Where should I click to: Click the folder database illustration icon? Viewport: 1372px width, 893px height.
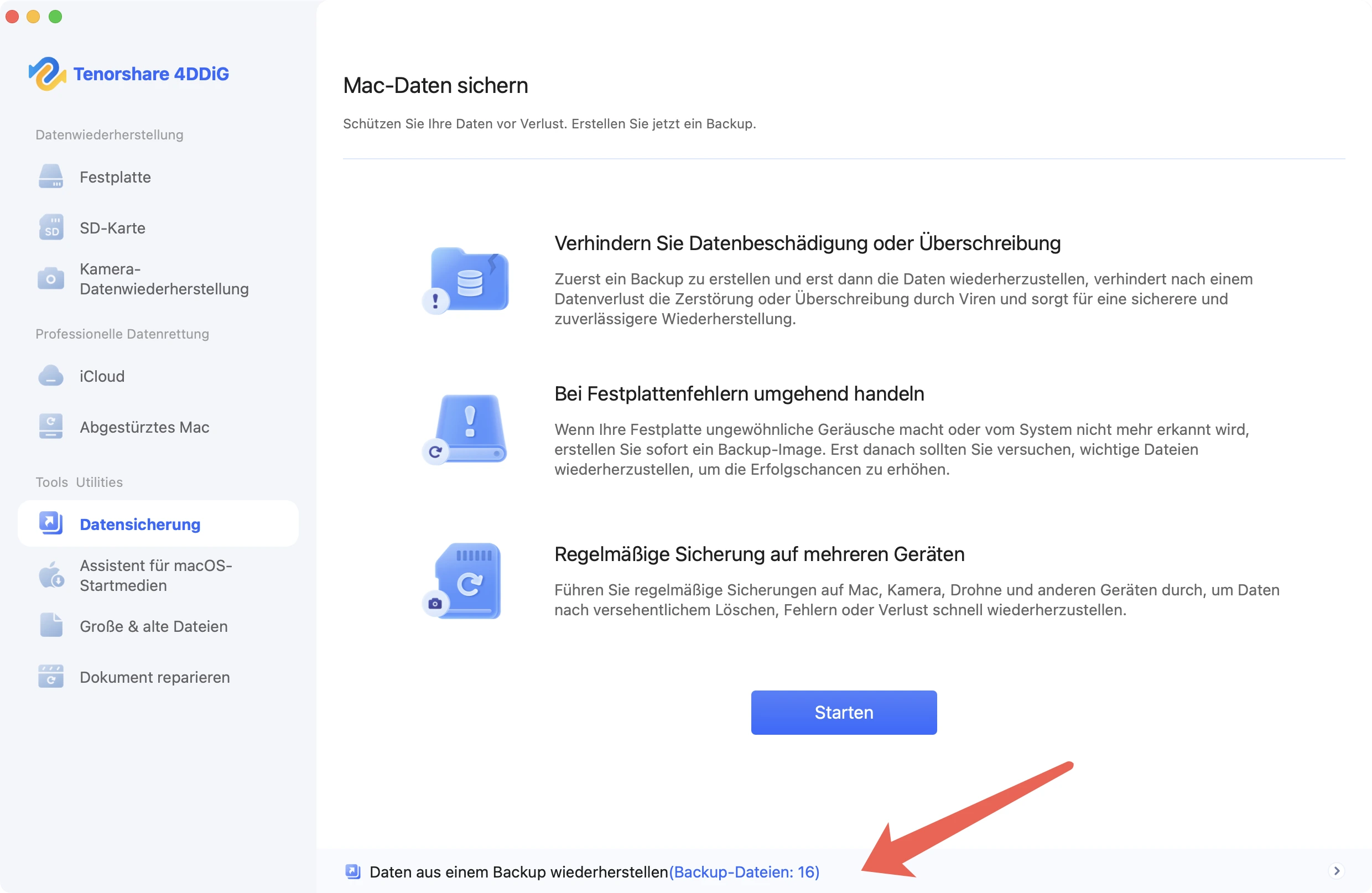pos(466,281)
